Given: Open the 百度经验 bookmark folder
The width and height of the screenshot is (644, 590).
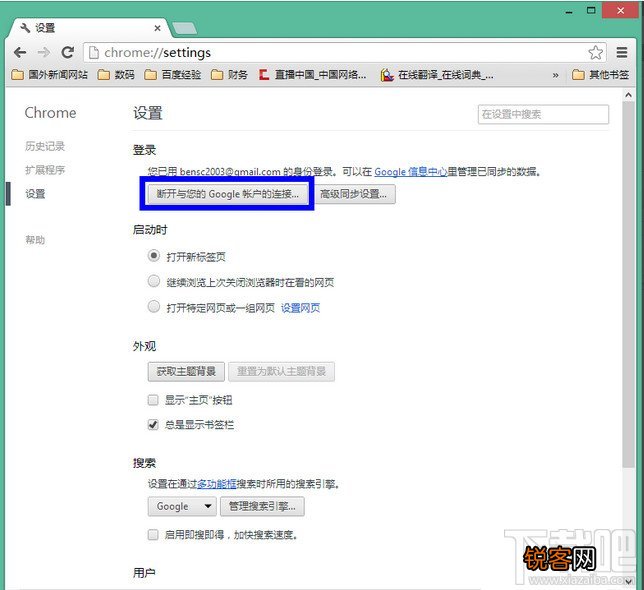Looking at the screenshot, I should pos(173,75).
